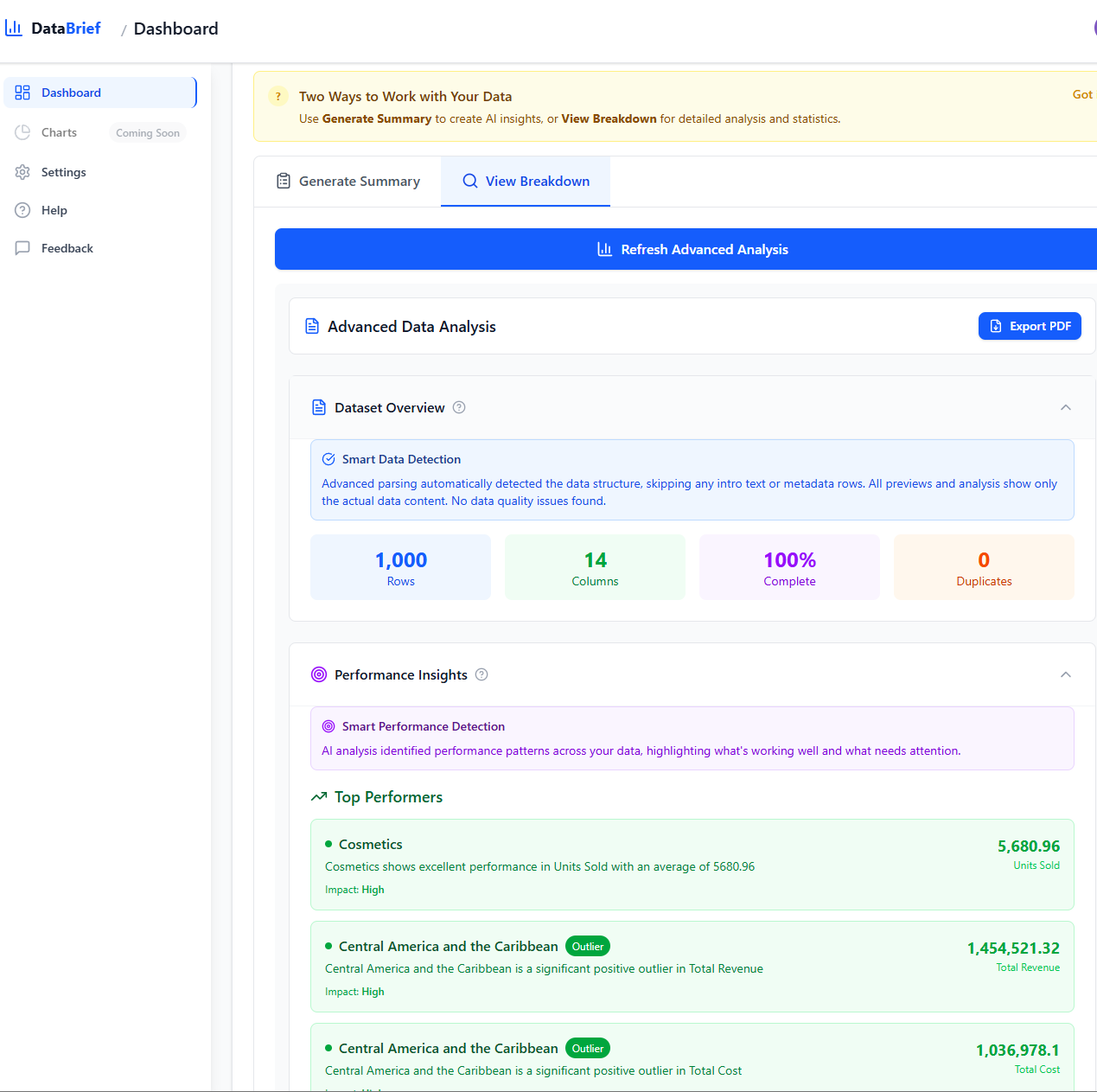Dismiss banner with Got it link

1084,94
